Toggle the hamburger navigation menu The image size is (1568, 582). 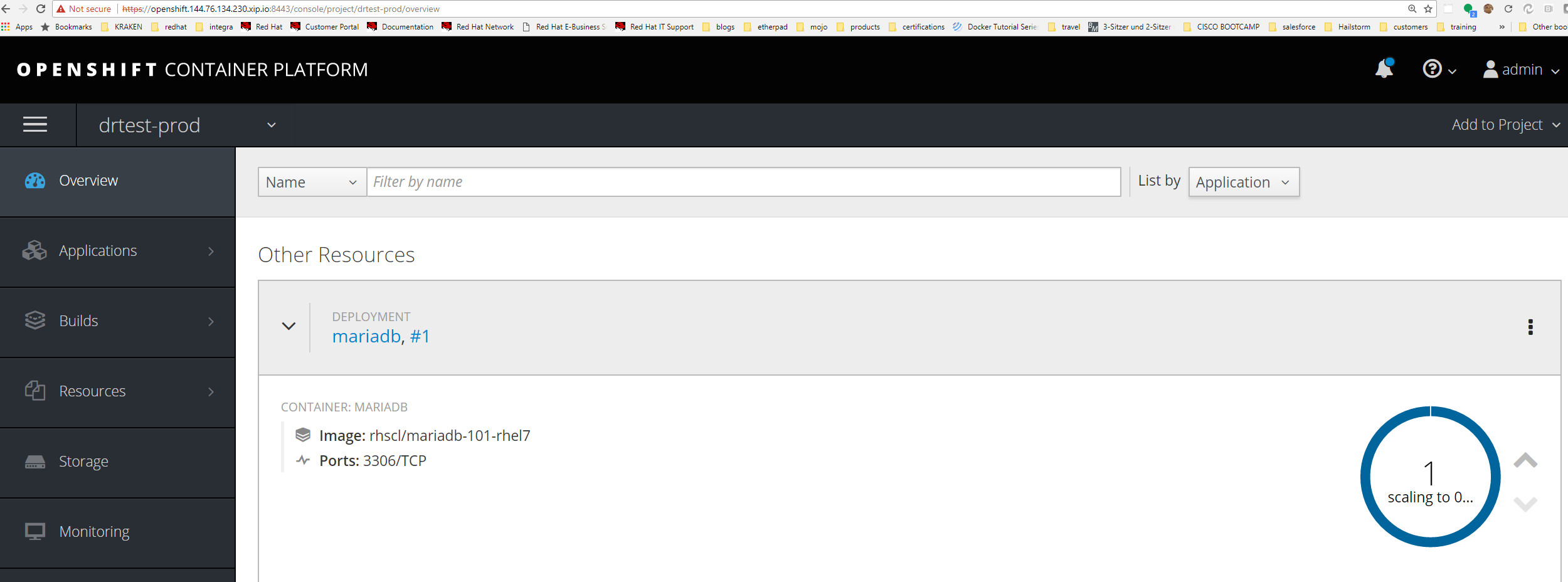[35, 125]
